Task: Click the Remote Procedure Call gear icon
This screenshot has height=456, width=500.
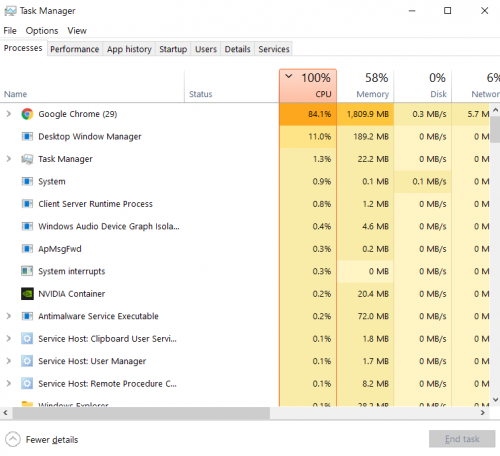Action: (x=27, y=384)
